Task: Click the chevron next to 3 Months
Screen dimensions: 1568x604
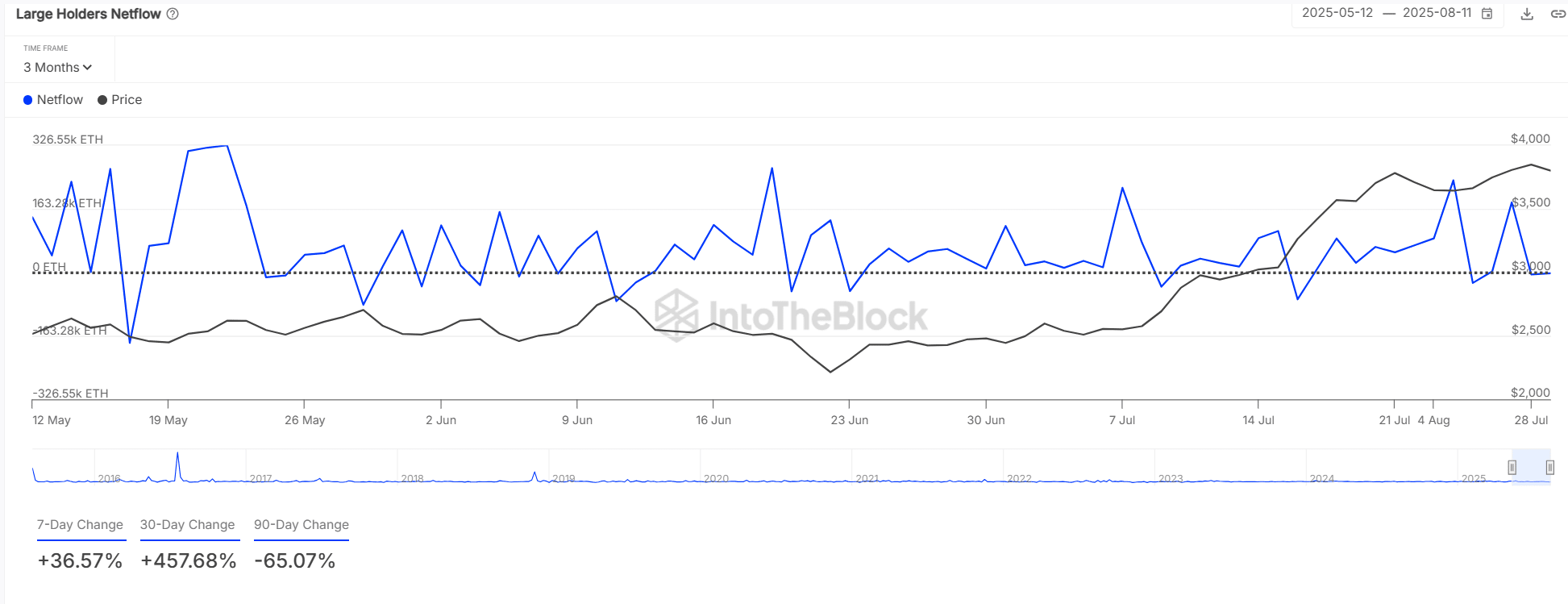Action: pyautogui.click(x=87, y=68)
